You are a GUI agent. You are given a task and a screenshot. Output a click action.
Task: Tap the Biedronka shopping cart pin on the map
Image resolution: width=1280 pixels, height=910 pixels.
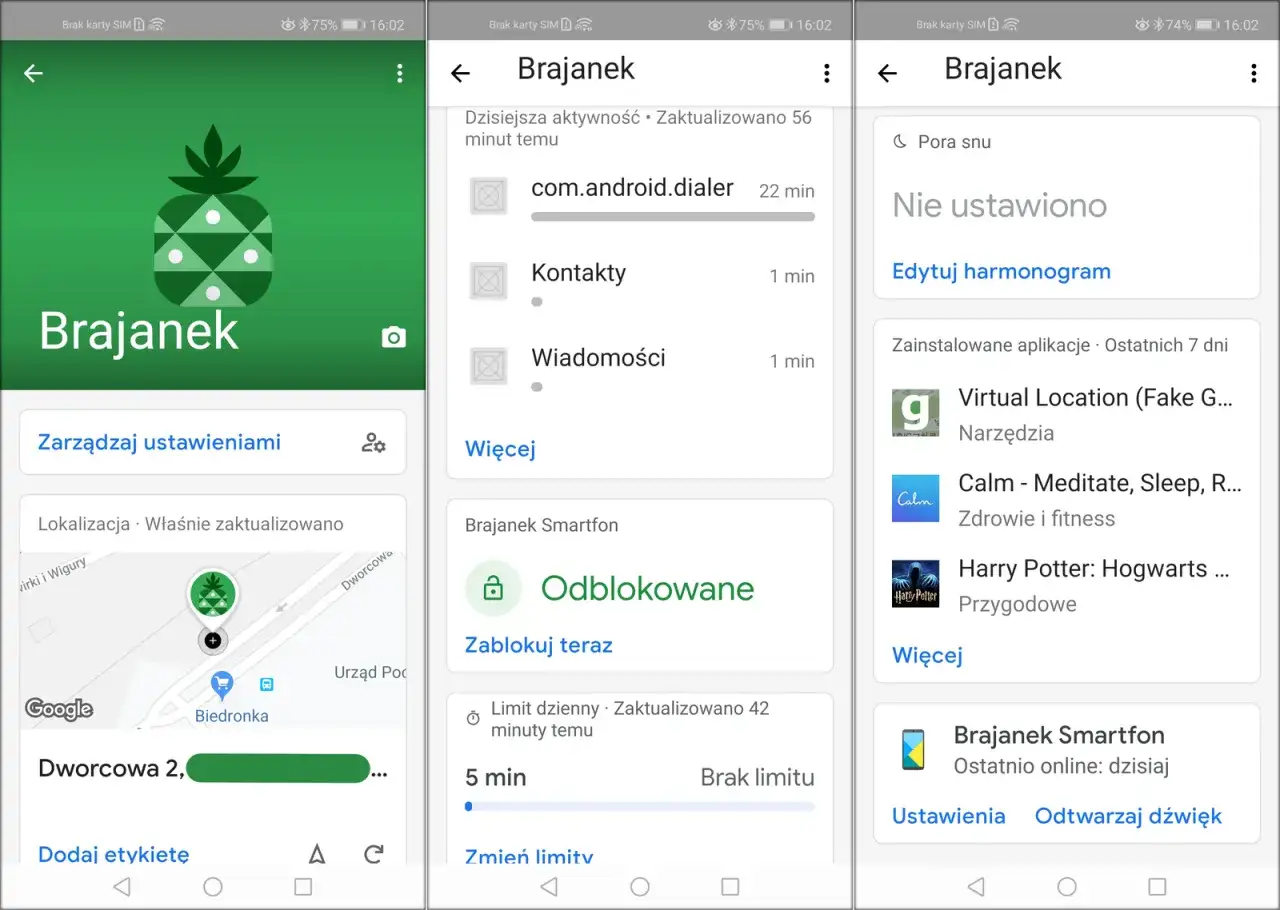(x=221, y=685)
